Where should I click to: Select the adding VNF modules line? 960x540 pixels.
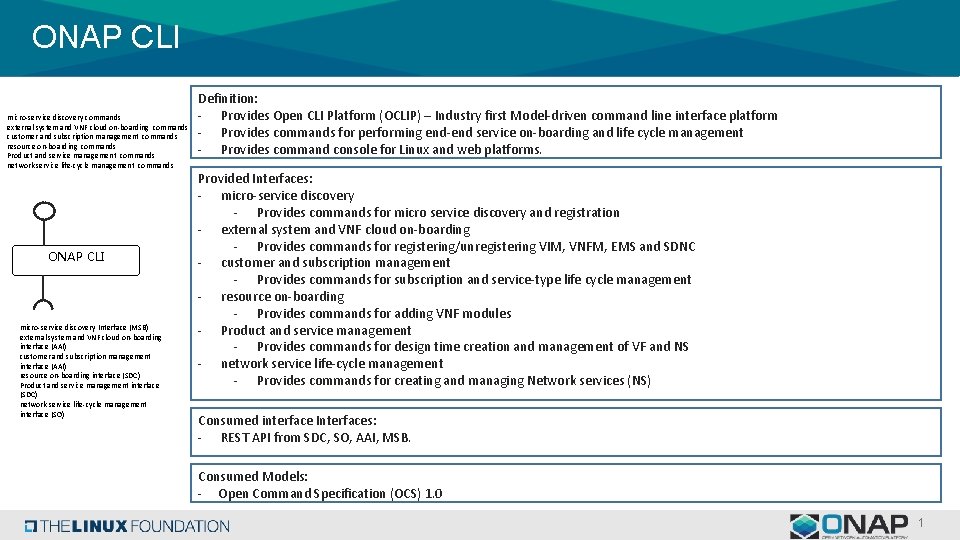(x=384, y=313)
